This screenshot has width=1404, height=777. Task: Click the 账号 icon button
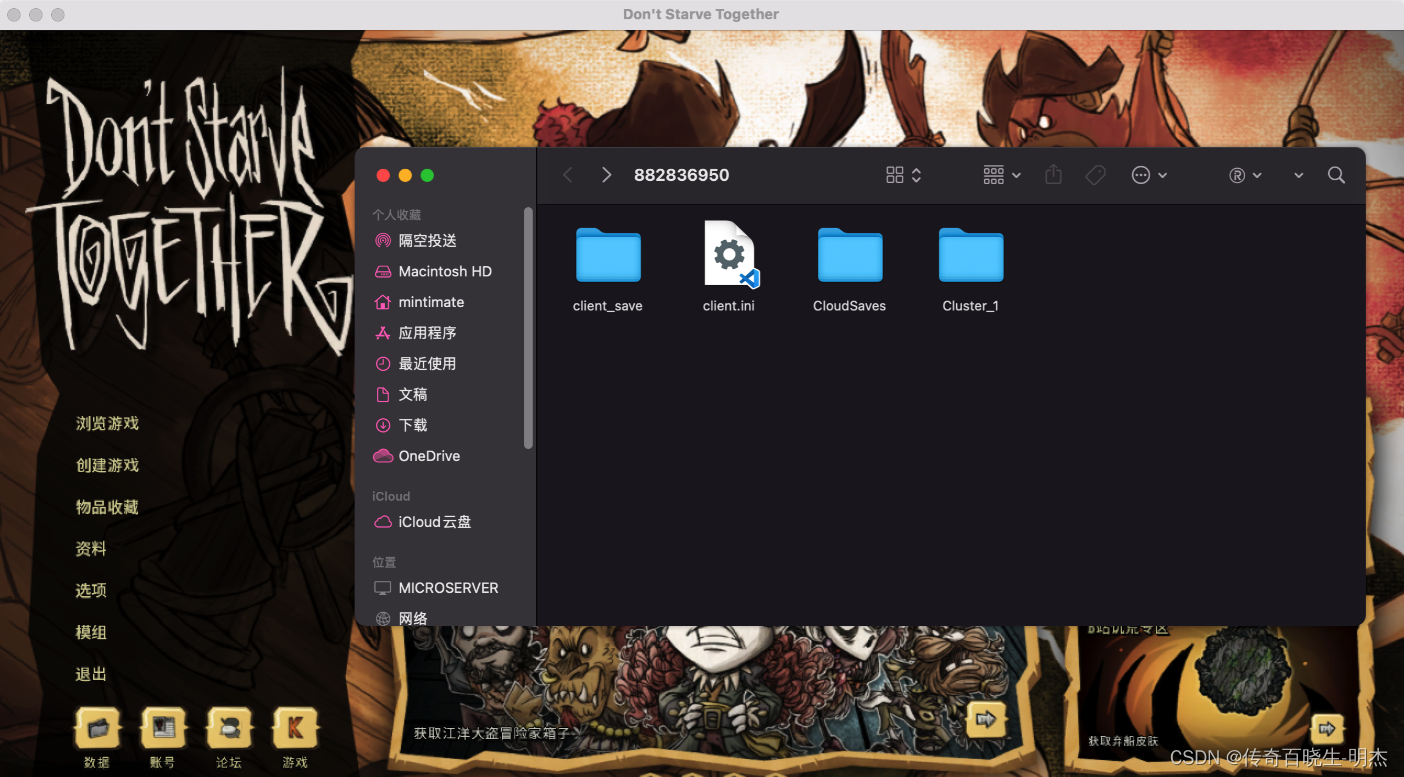click(x=163, y=728)
